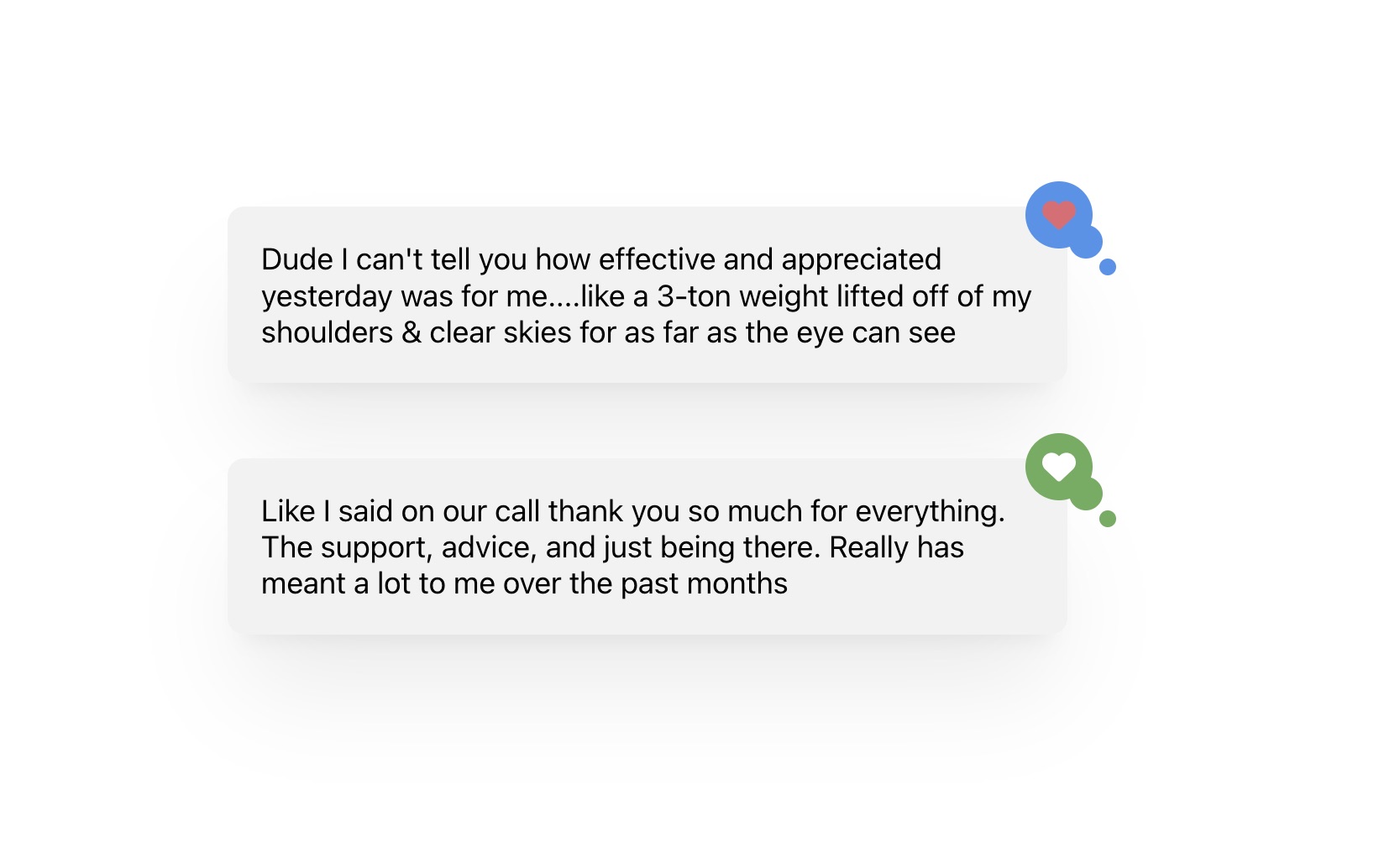Click the word "Dude" in the first message
Viewport: 1379px width, 868px height.
click(297, 259)
